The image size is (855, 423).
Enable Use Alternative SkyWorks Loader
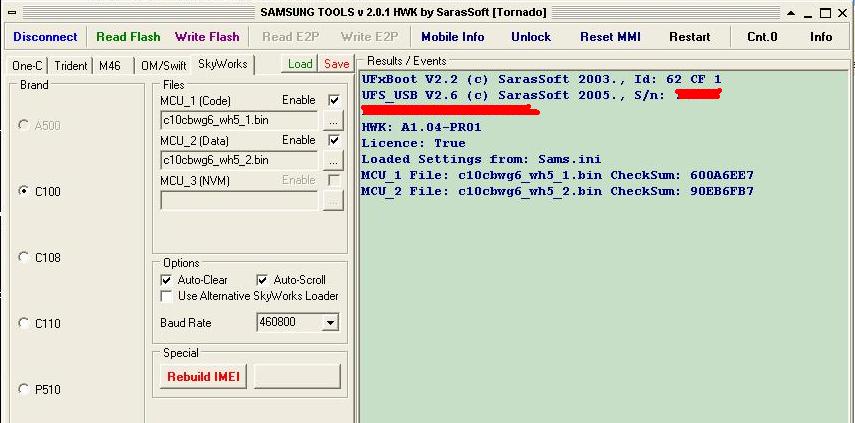pos(166,297)
